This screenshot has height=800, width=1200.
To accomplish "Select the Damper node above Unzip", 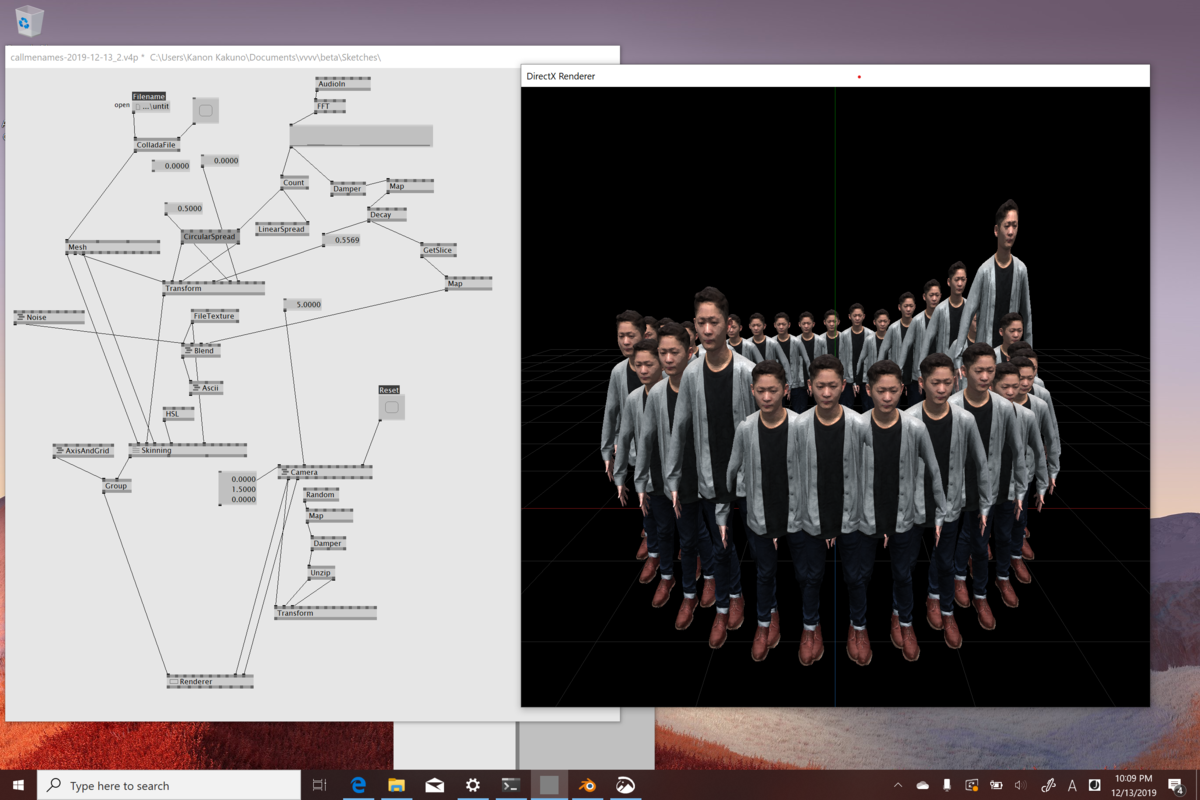I will click(x=328, y=544).
